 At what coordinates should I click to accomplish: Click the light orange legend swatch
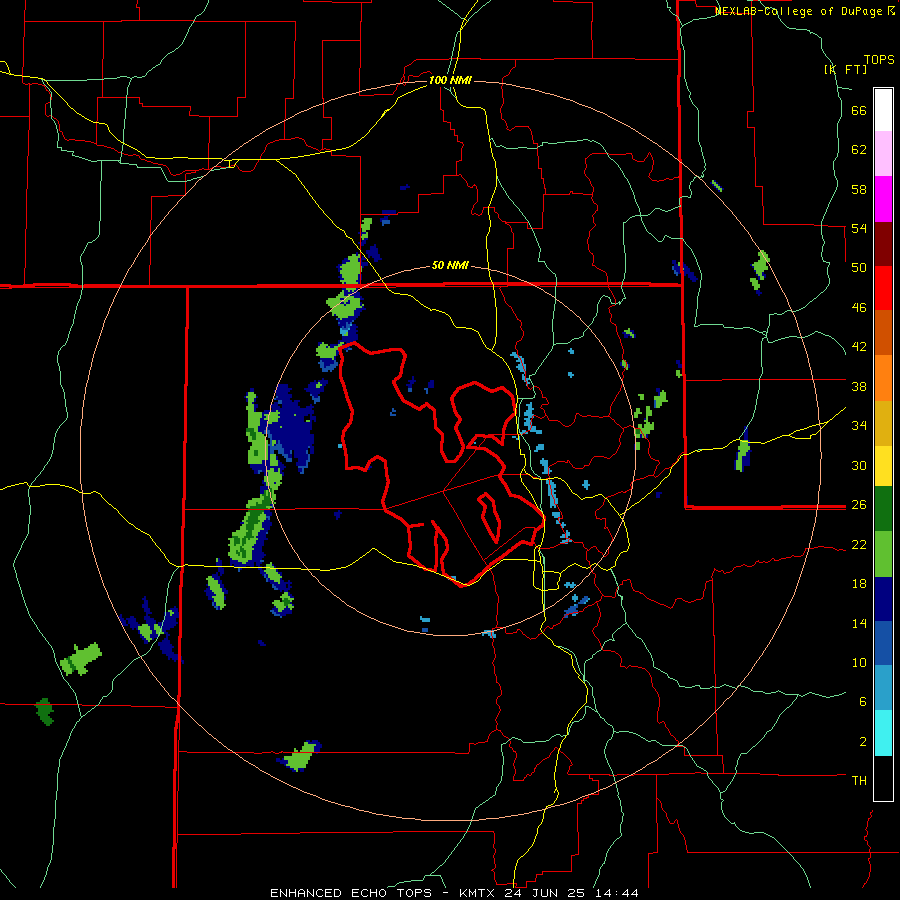tap(883, 378)
